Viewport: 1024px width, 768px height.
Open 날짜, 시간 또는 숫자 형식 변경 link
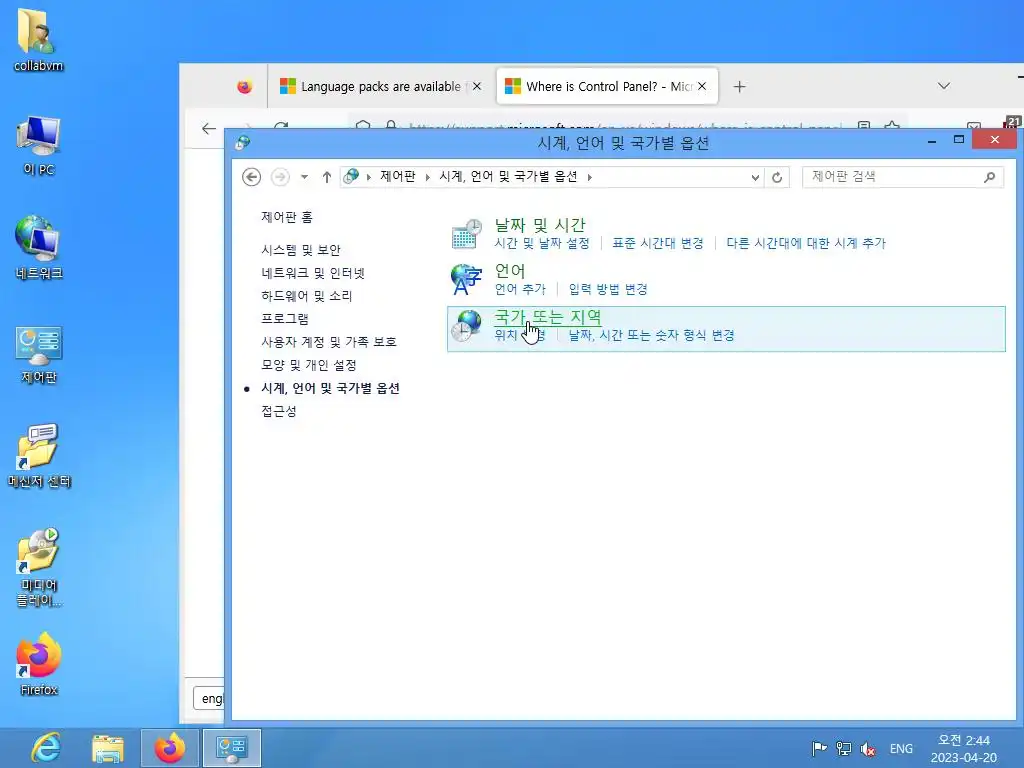(652, 336)
